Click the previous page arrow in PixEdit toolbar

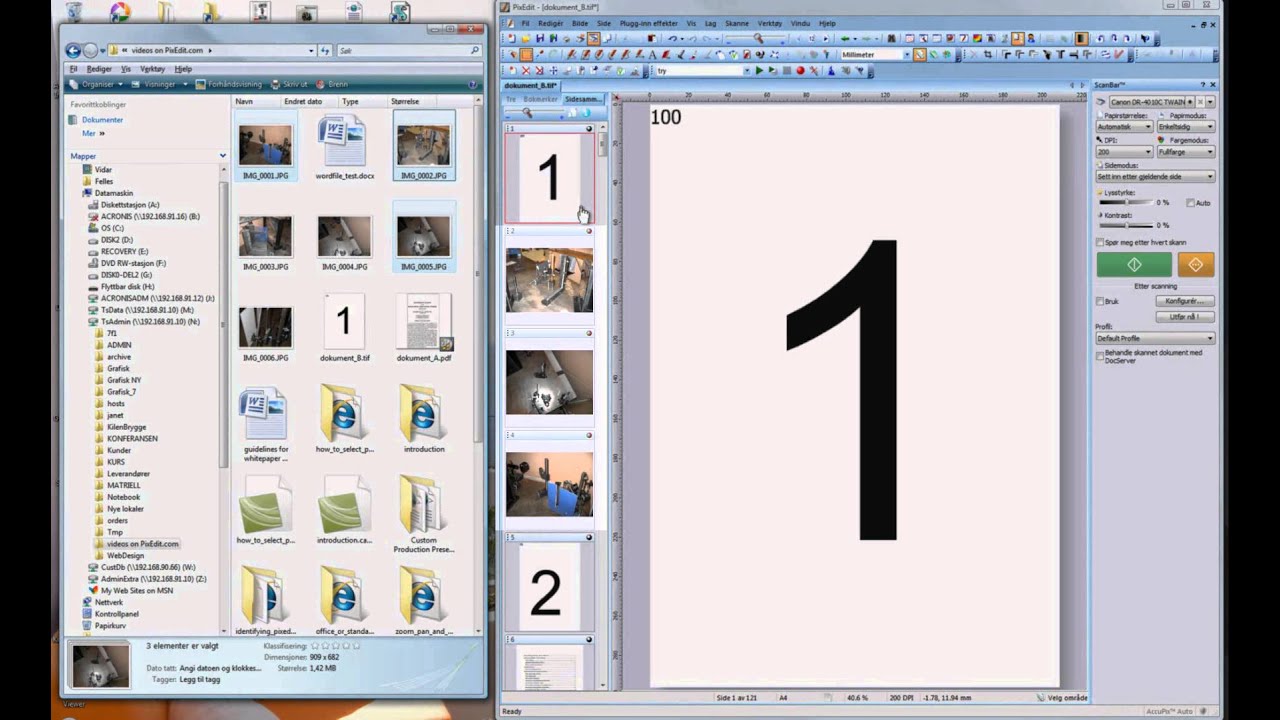tap(799, 38)
